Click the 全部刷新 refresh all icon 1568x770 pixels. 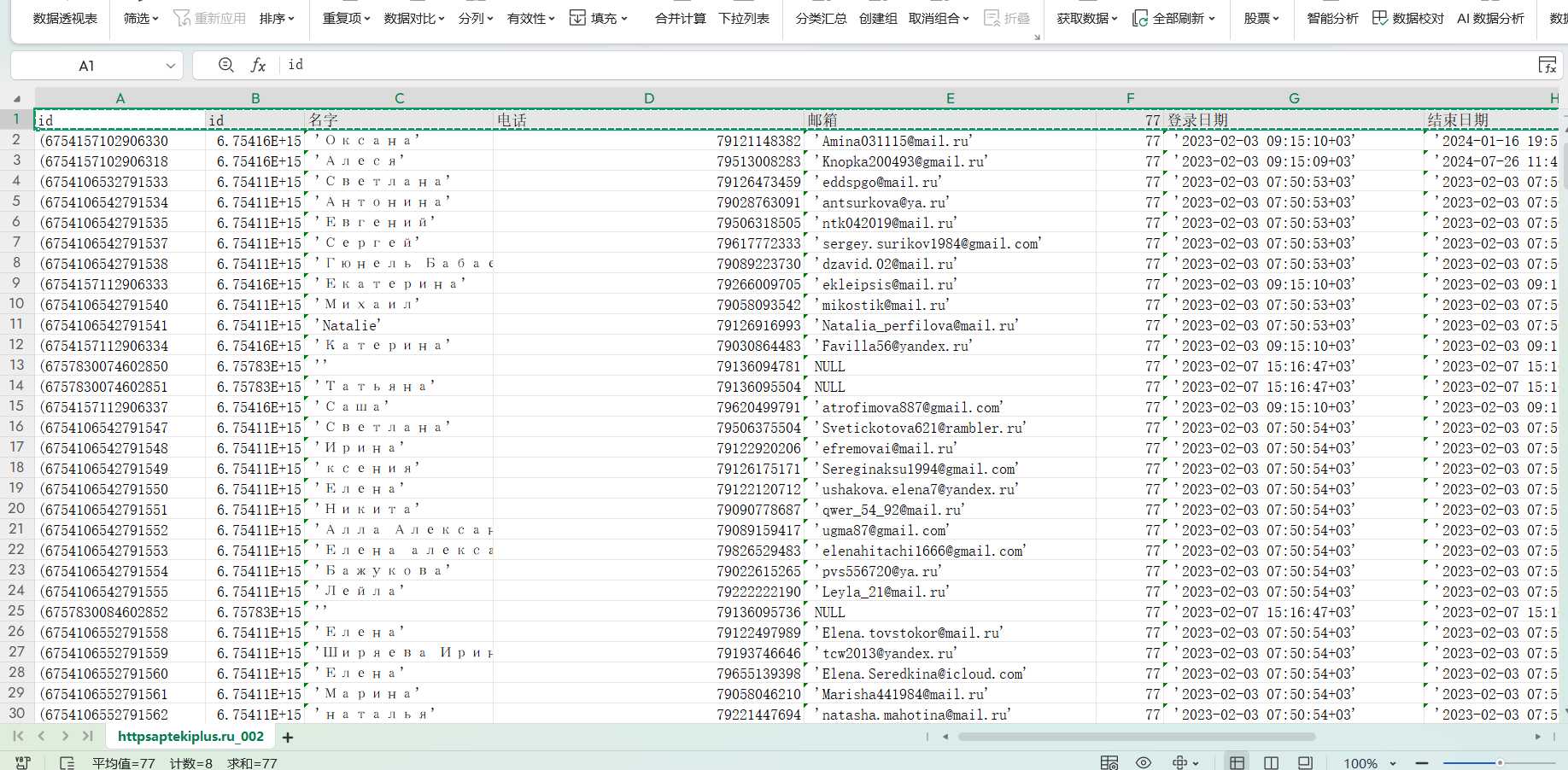coord(1139,18)
